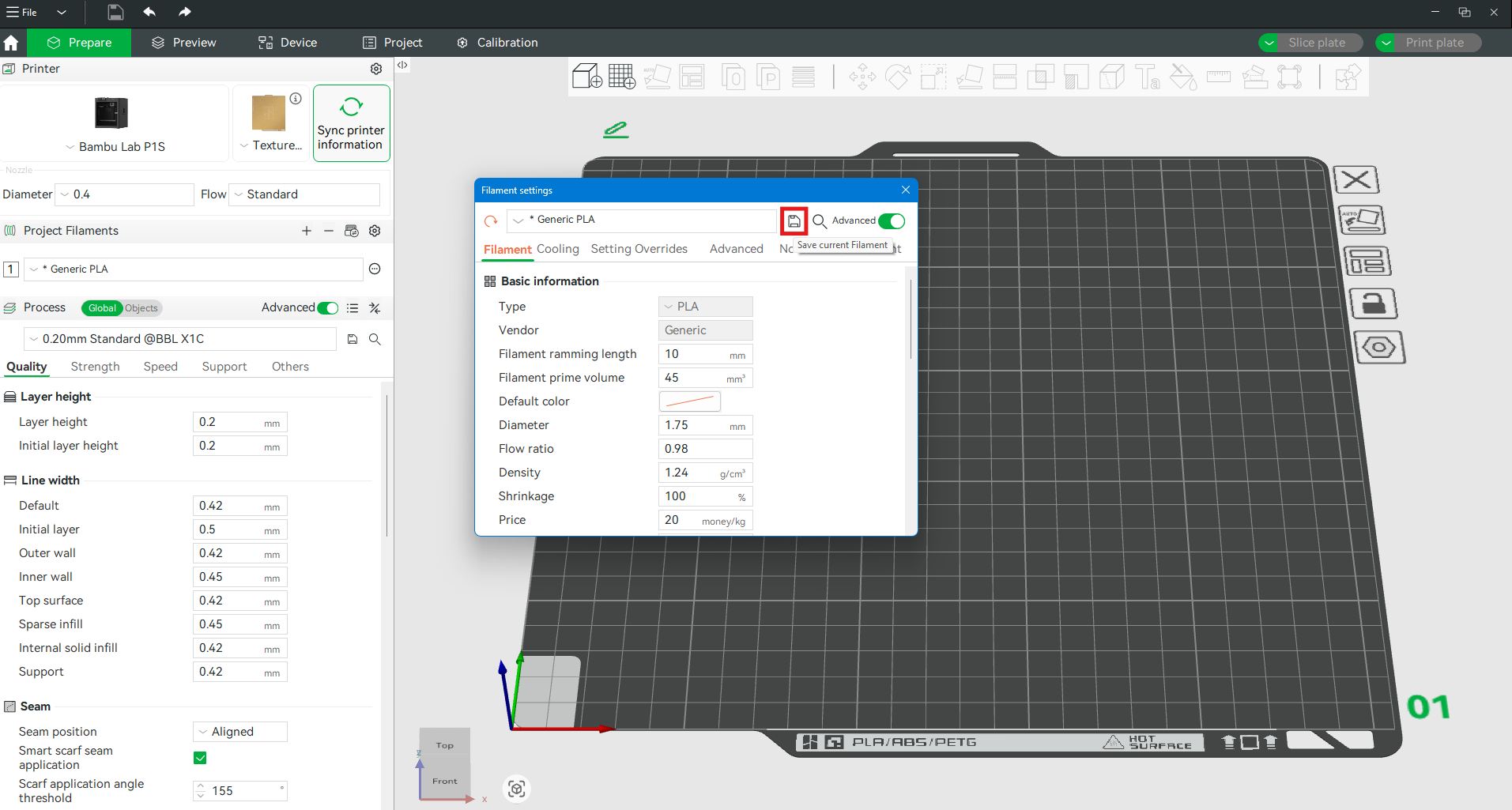Open the Seam position Aligned dropdown
Image resolution: width=1512 pixels, height=810 pixels.
point(240,732)
